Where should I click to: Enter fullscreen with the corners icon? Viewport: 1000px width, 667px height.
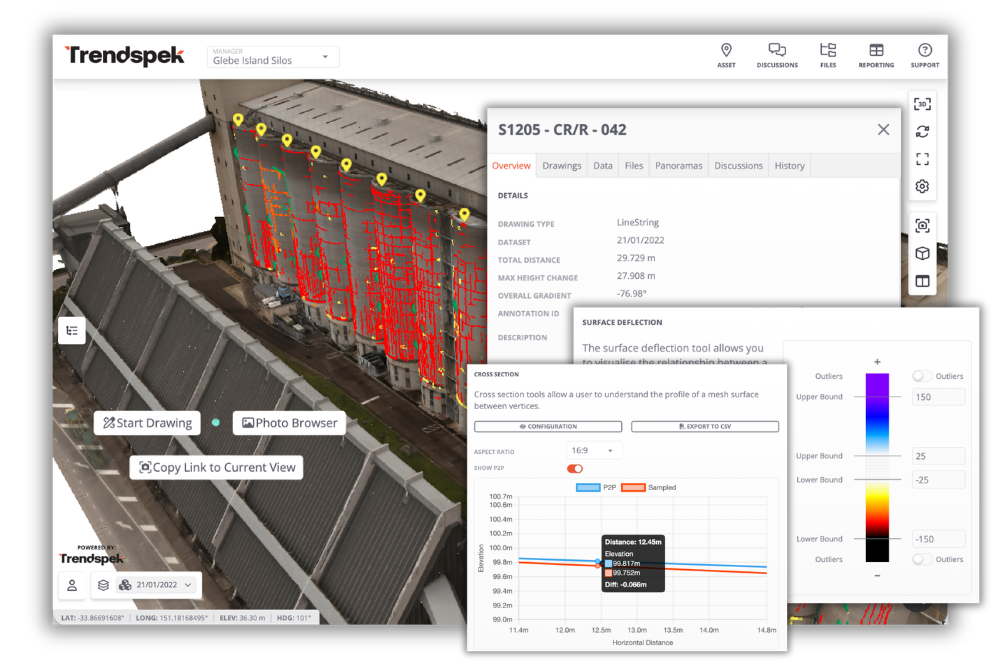pyautogui.click(x=922, y=159)
